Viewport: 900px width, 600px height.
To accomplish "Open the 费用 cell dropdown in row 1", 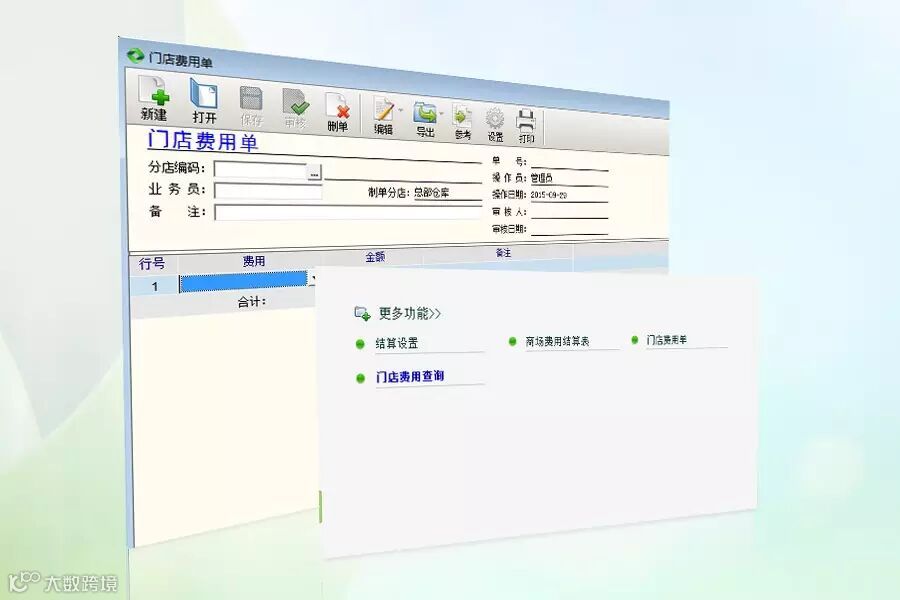I will 312,278.
